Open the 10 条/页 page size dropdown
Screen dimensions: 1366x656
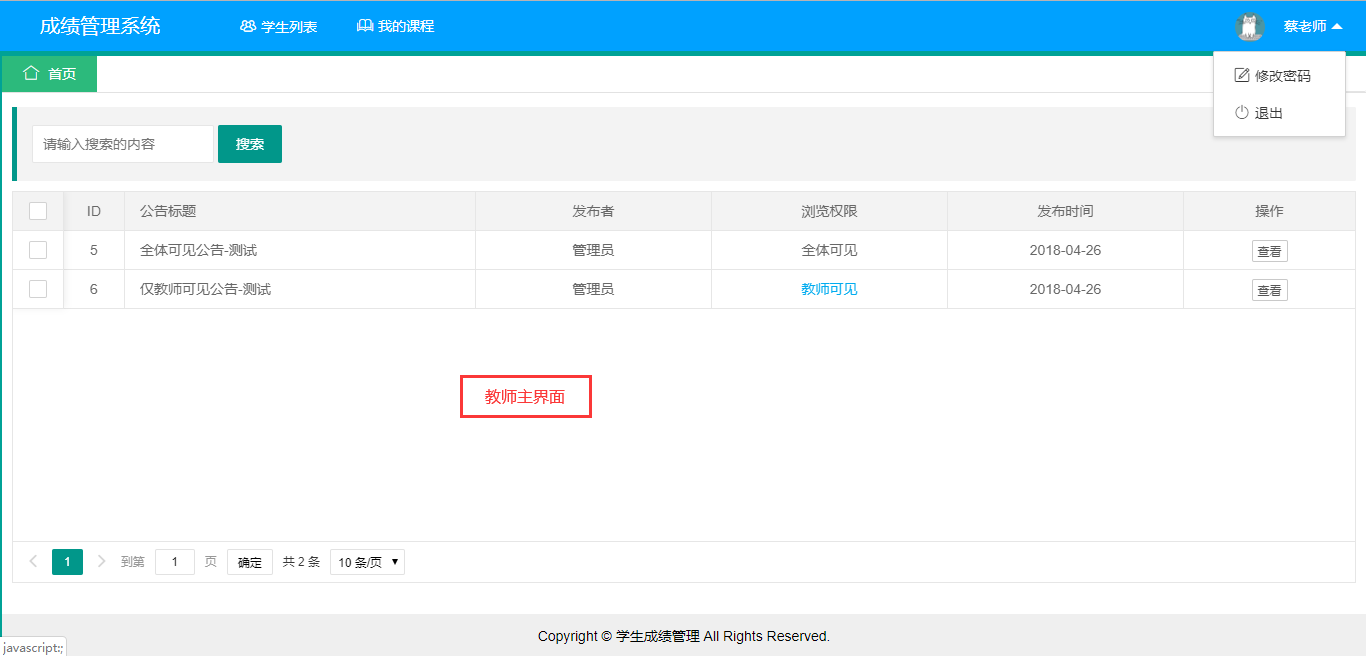pos(367,562)
